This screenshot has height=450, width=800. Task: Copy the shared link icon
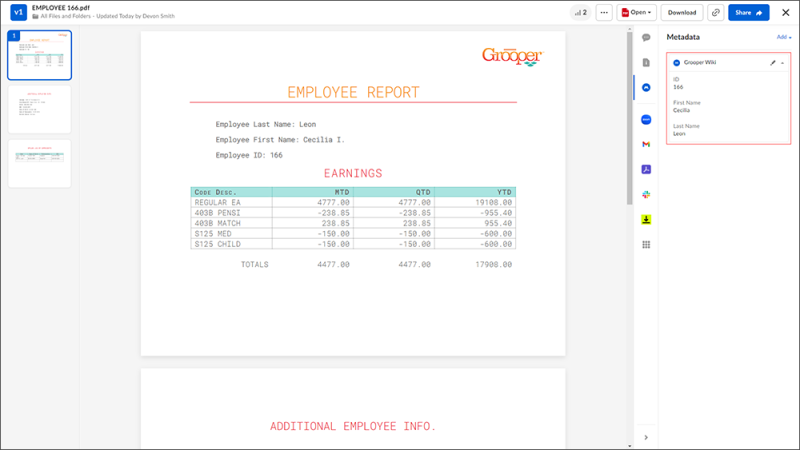715,13
